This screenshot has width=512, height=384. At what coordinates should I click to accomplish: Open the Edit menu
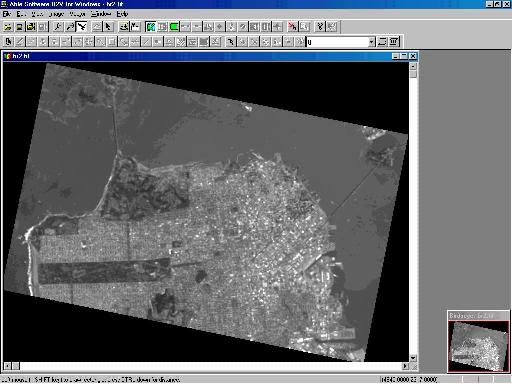[21, 14]
